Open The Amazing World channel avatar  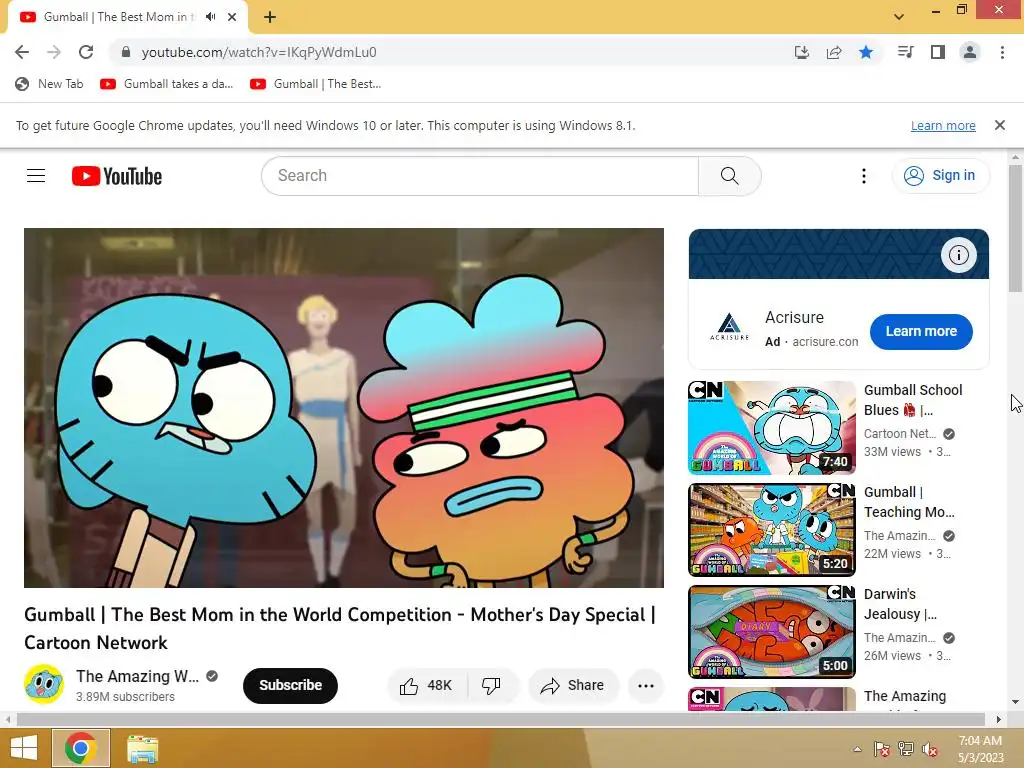click(x=44, y=684)
